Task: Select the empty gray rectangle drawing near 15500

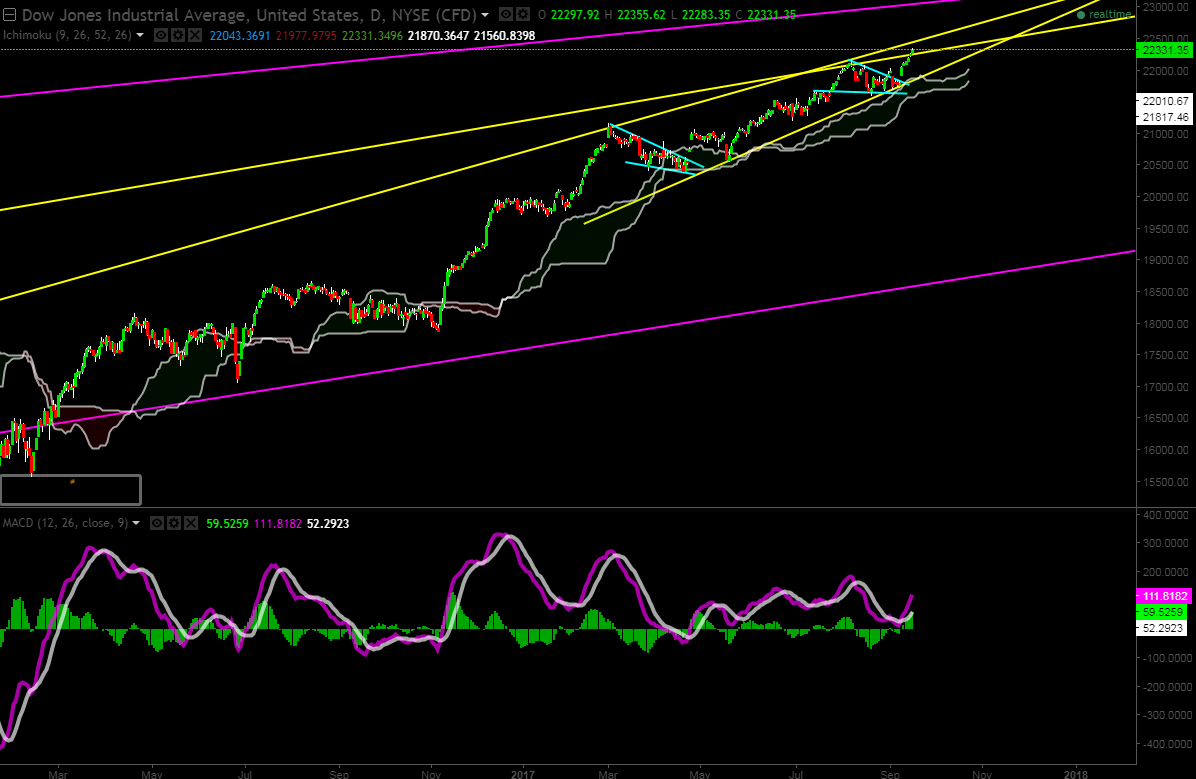Action: 71,489
